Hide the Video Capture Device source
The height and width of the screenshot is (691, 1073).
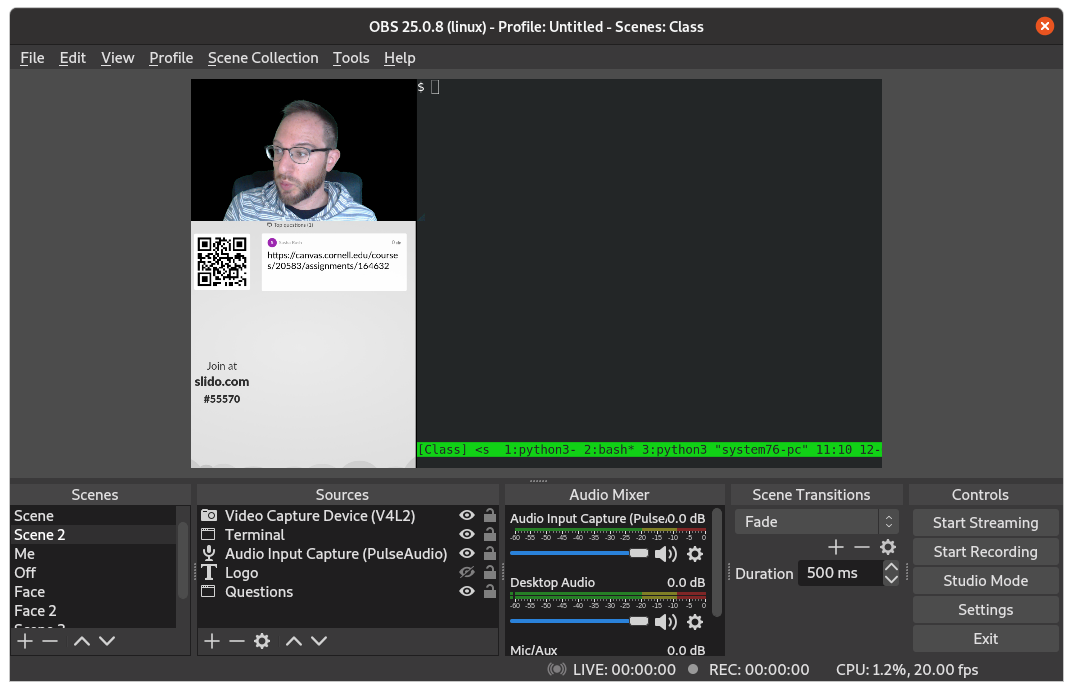[x=467, y=515]
